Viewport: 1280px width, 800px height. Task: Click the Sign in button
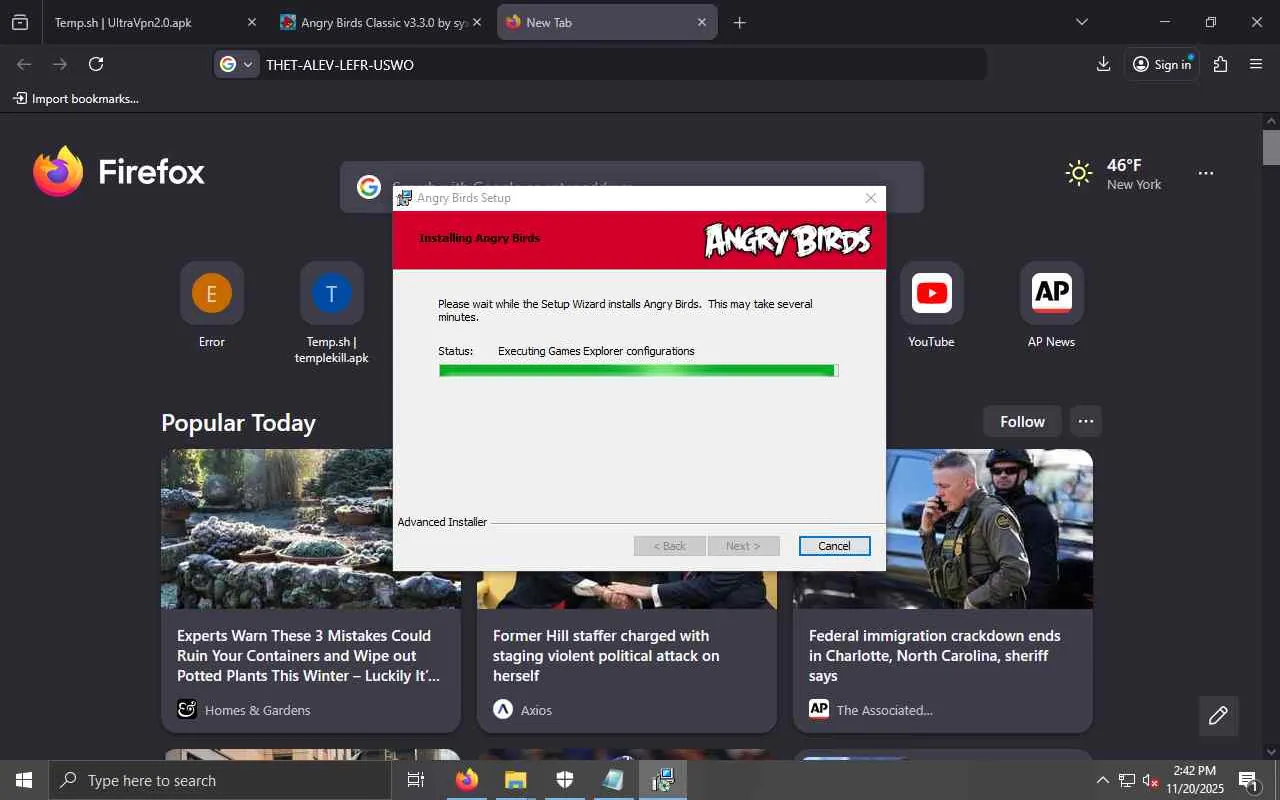point(1162,64)
